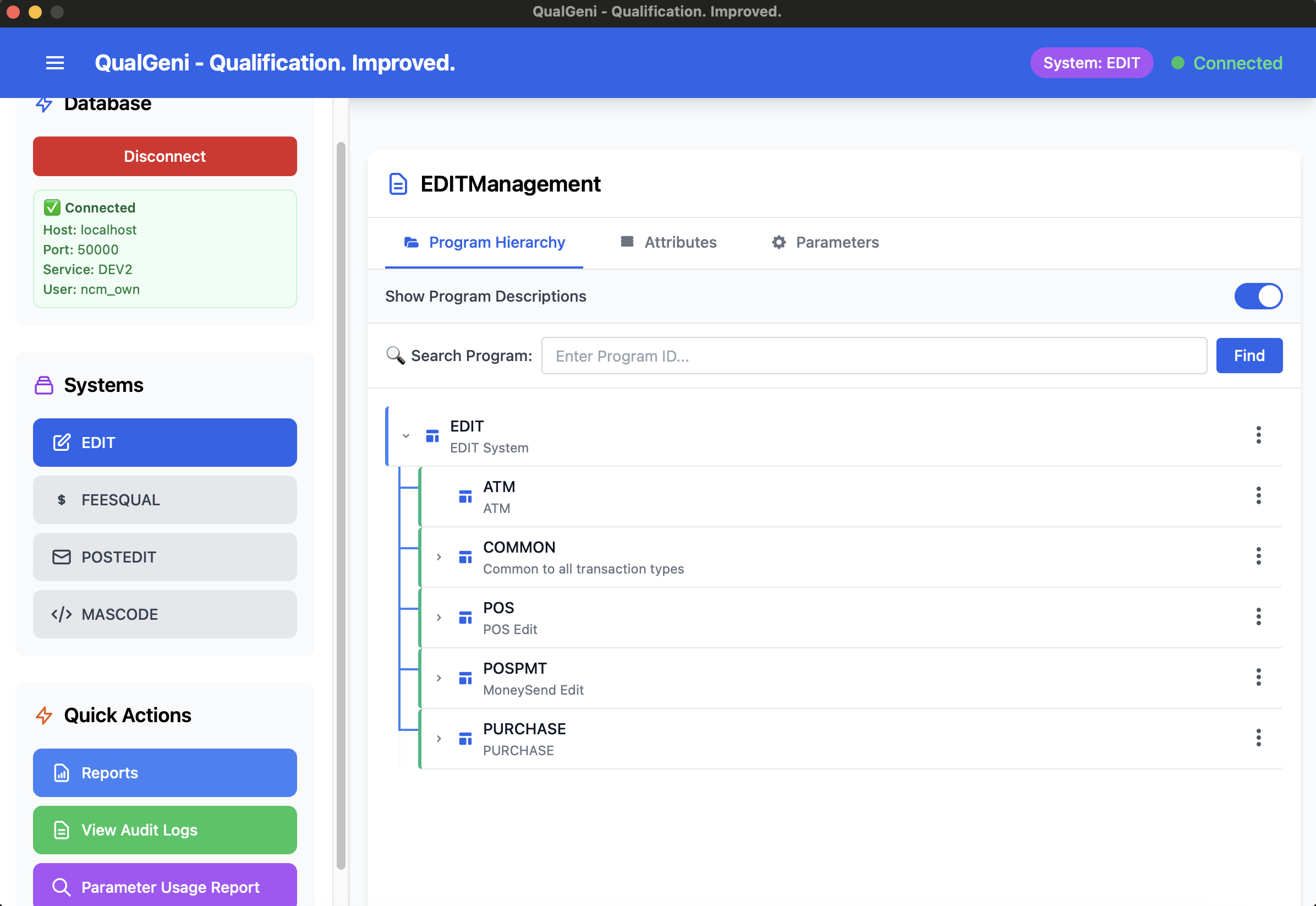The height and width of the screenshot is (906, 1316).
Task: Expand the COMMON transaction types node
Action: click(438, 557)
